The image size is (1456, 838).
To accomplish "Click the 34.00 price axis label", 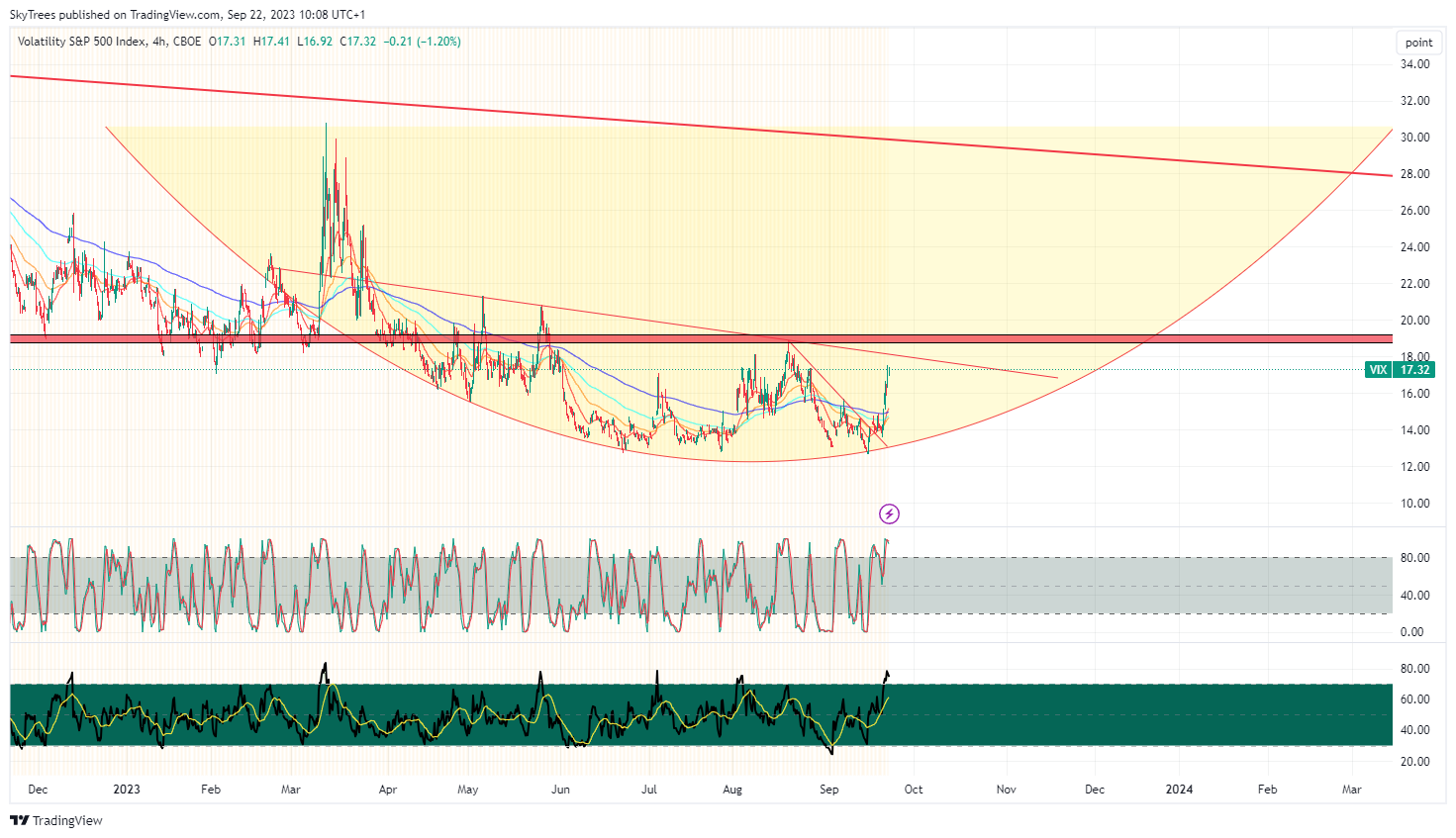I will coord(1415,64).
